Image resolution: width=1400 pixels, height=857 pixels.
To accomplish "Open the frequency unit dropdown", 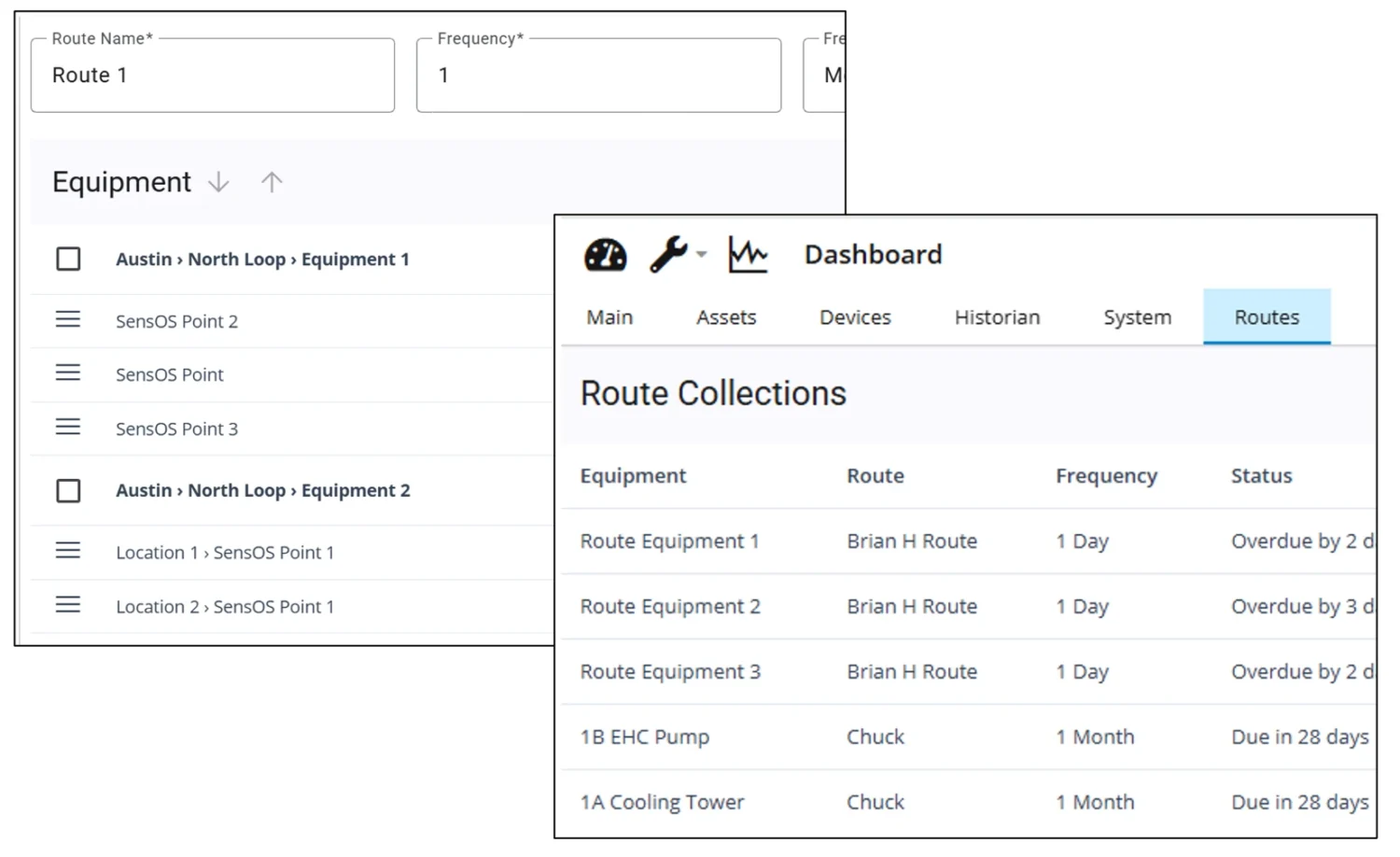I will 825,76.
